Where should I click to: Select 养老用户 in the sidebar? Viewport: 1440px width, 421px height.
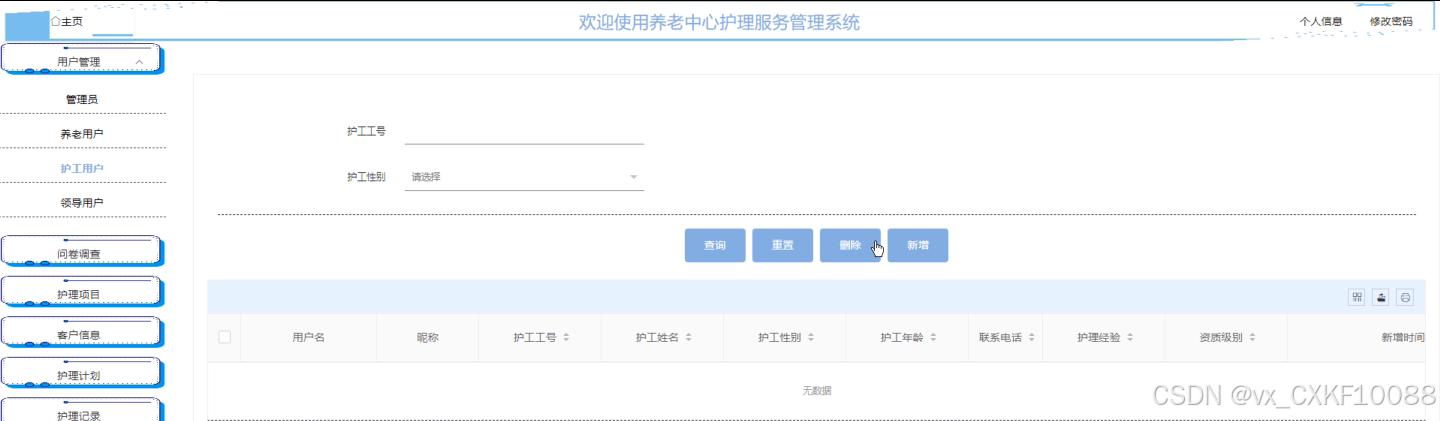click(x=82, y=133)
